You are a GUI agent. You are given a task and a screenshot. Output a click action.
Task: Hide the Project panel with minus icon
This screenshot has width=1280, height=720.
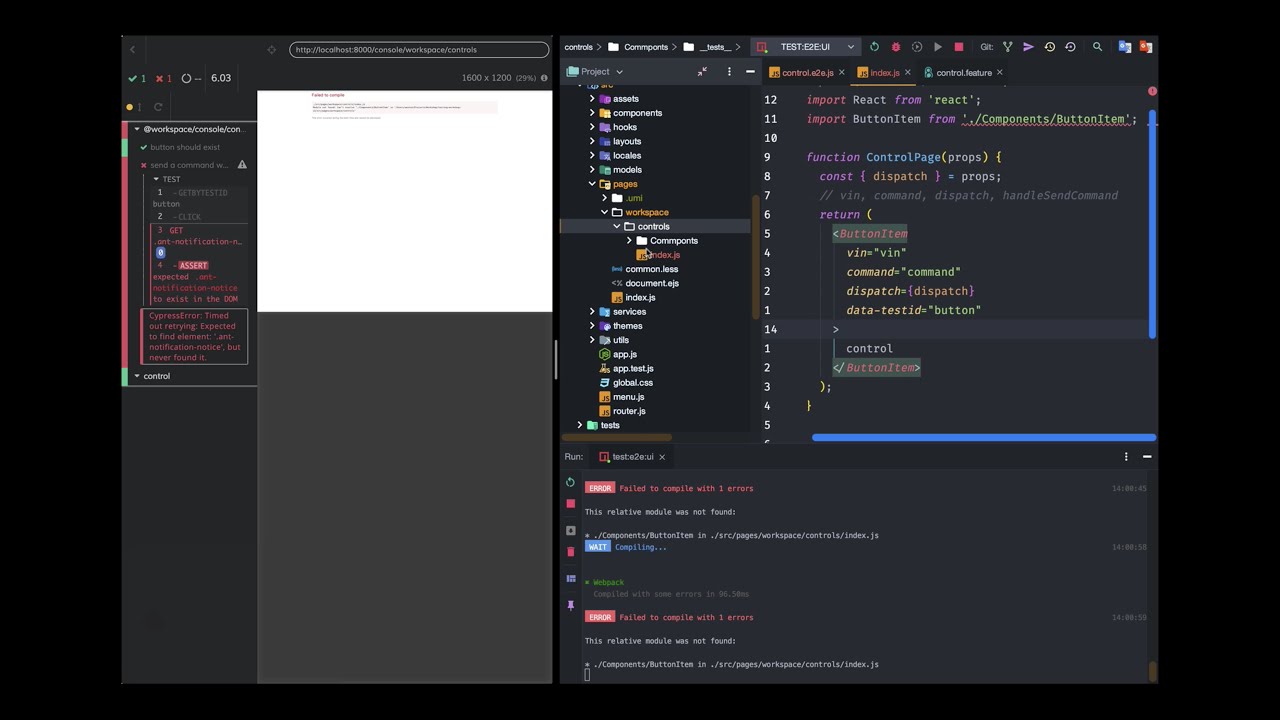750,72
